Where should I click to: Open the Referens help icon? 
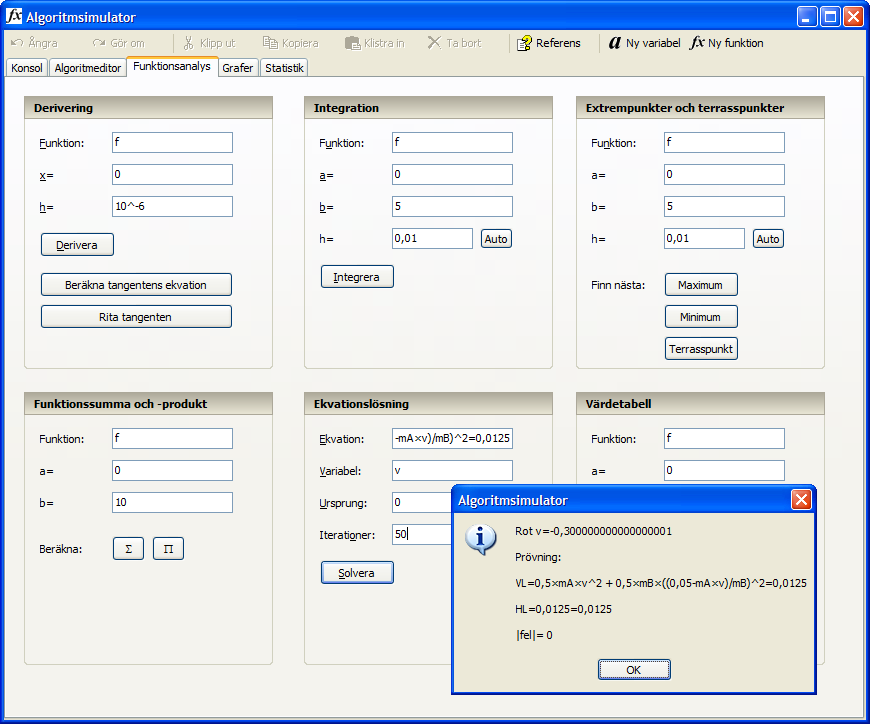coord(524,43)
